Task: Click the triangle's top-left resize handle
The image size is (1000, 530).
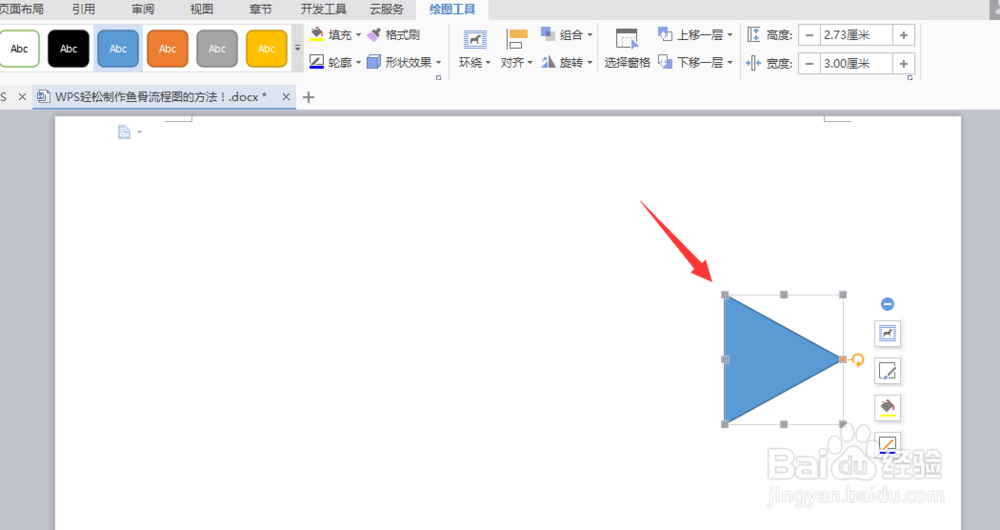Action: pyautogui.click(x=725, y=295)
